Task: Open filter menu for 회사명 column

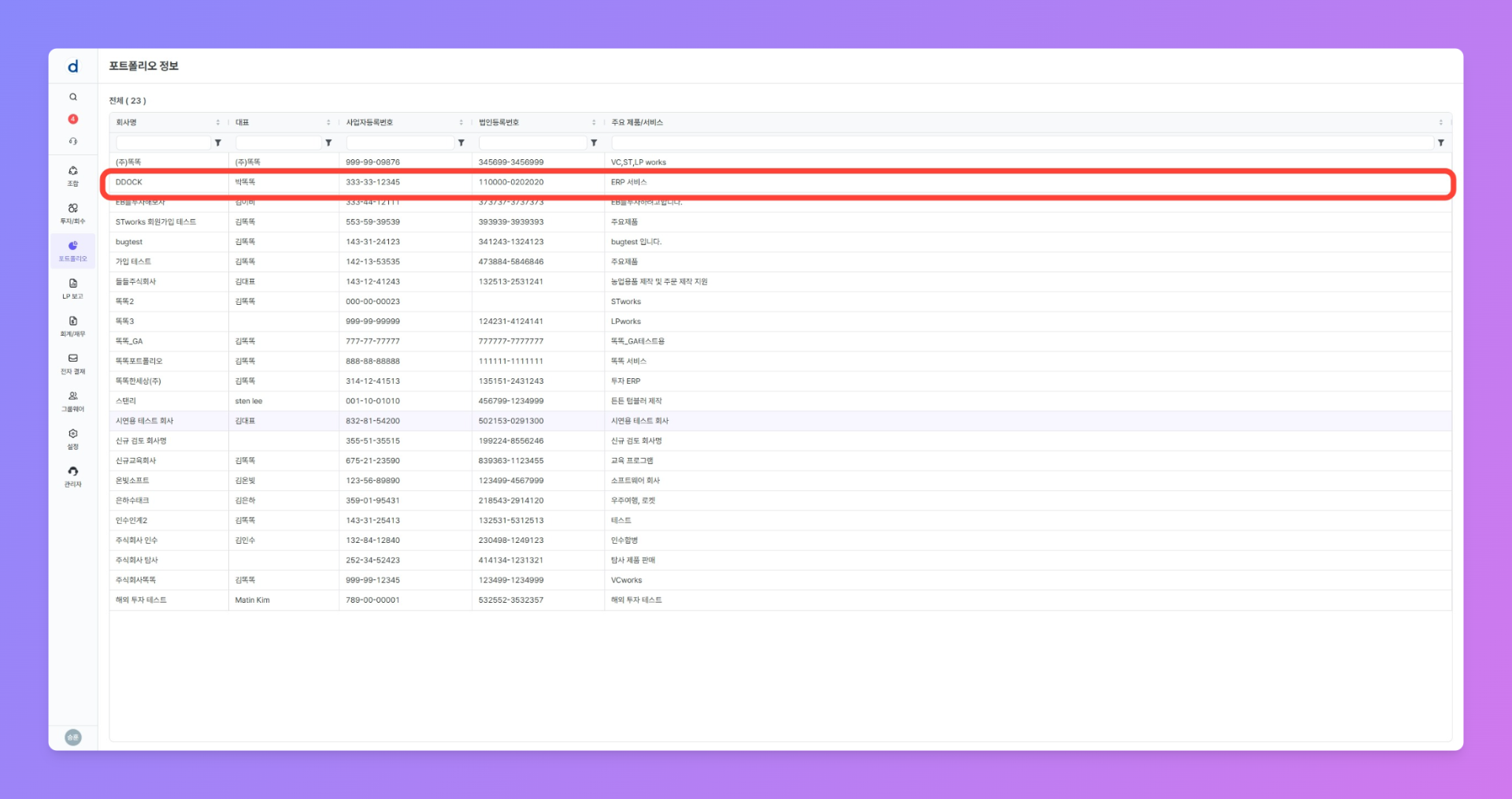Action: pos(218,143)
